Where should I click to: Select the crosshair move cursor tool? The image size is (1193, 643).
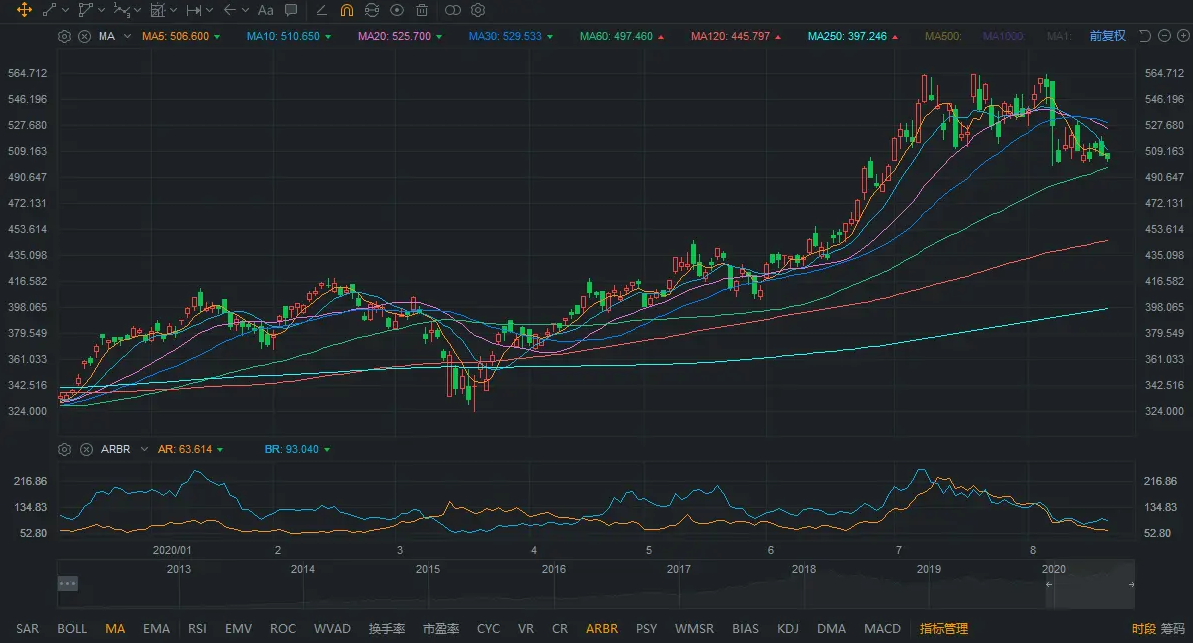coord(24,10)
